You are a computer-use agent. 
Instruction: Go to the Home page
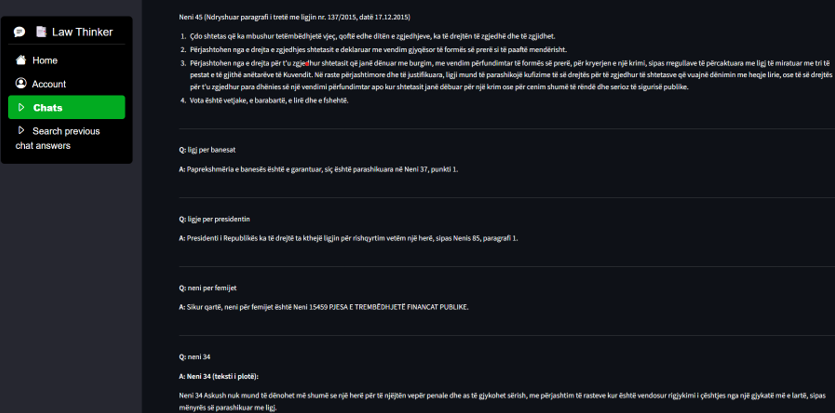(44, 60)
